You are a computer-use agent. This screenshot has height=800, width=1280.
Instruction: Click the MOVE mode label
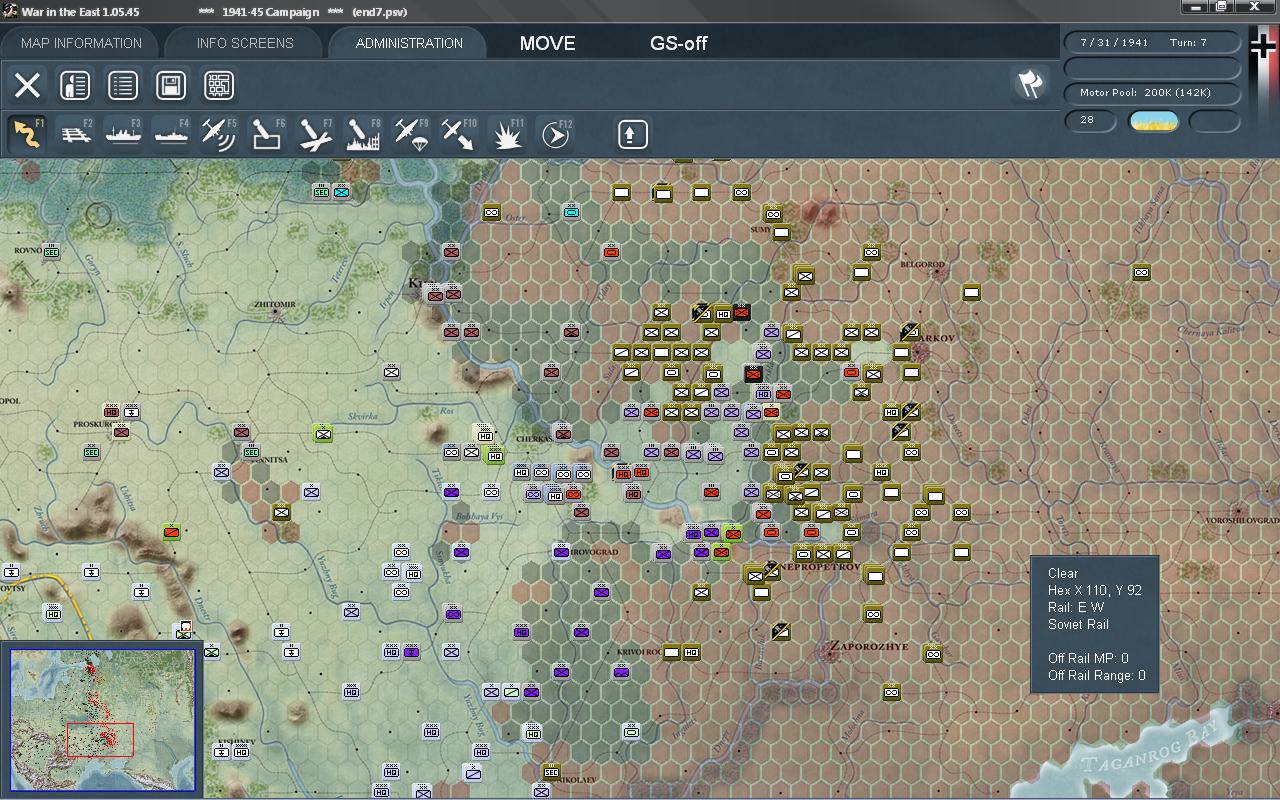[548, 43]
